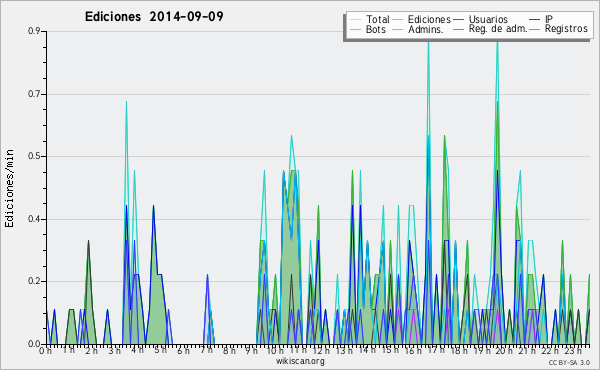Click the Registros legend label

566,29
